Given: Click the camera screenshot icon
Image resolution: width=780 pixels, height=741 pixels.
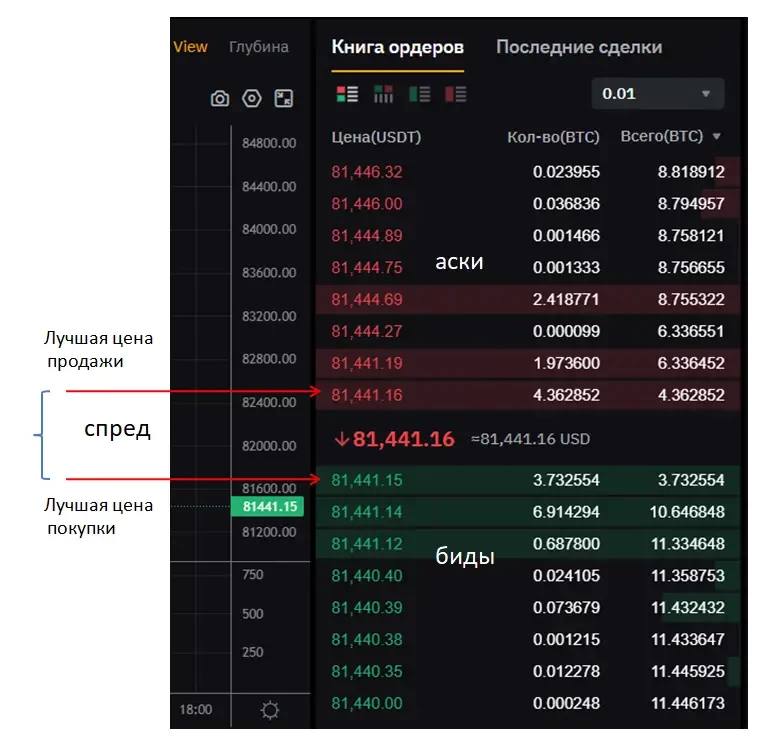Looking at the screenshot, I should pos(219,98).
